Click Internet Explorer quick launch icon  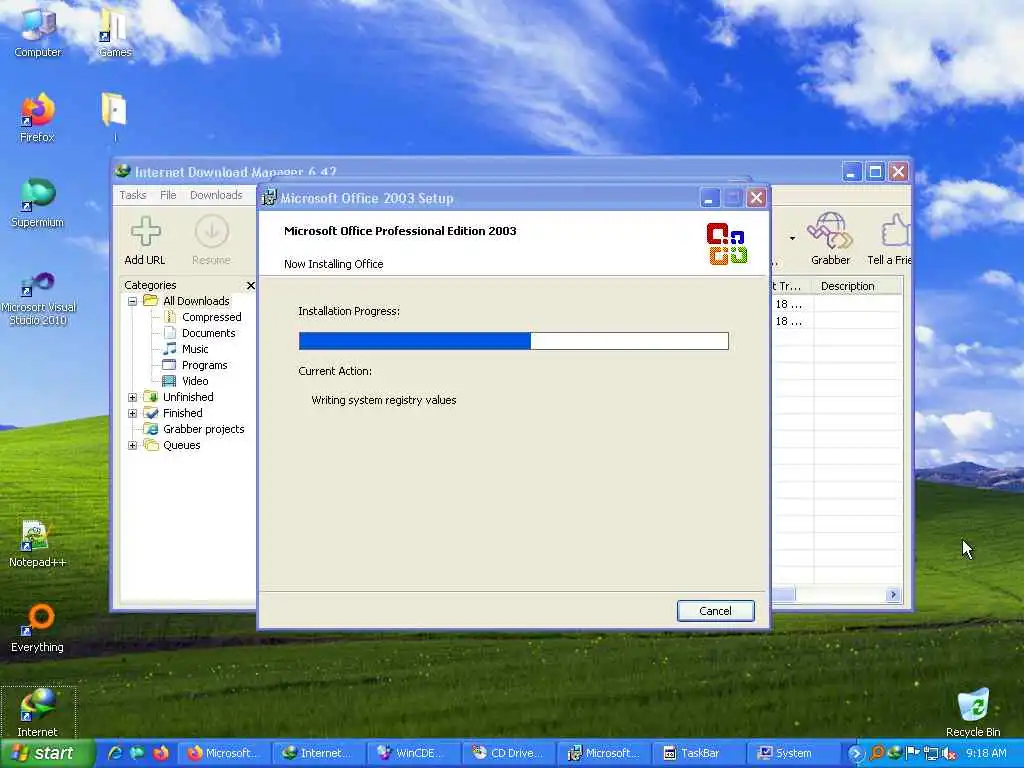point(115,753)
